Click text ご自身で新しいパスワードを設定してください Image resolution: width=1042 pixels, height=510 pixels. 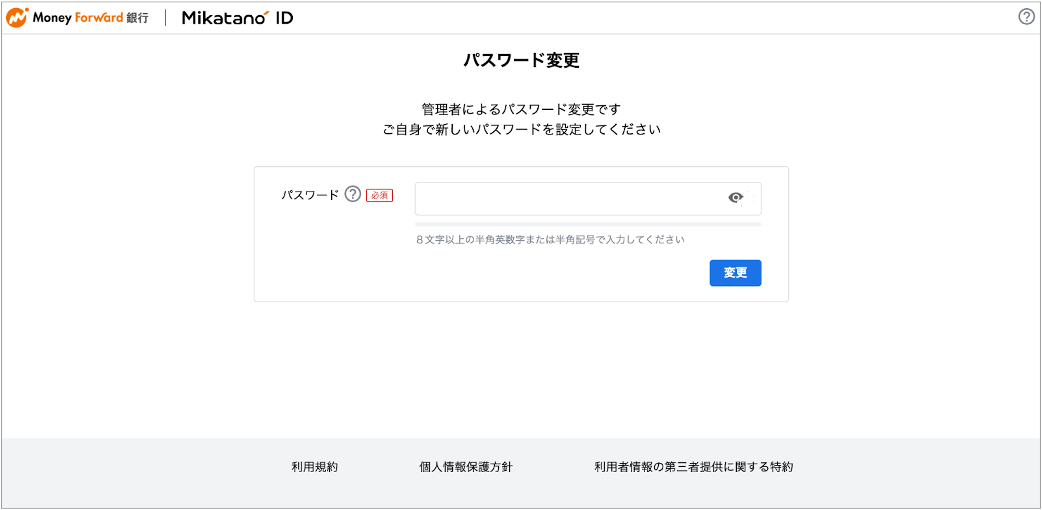click(x=521, y=130)
